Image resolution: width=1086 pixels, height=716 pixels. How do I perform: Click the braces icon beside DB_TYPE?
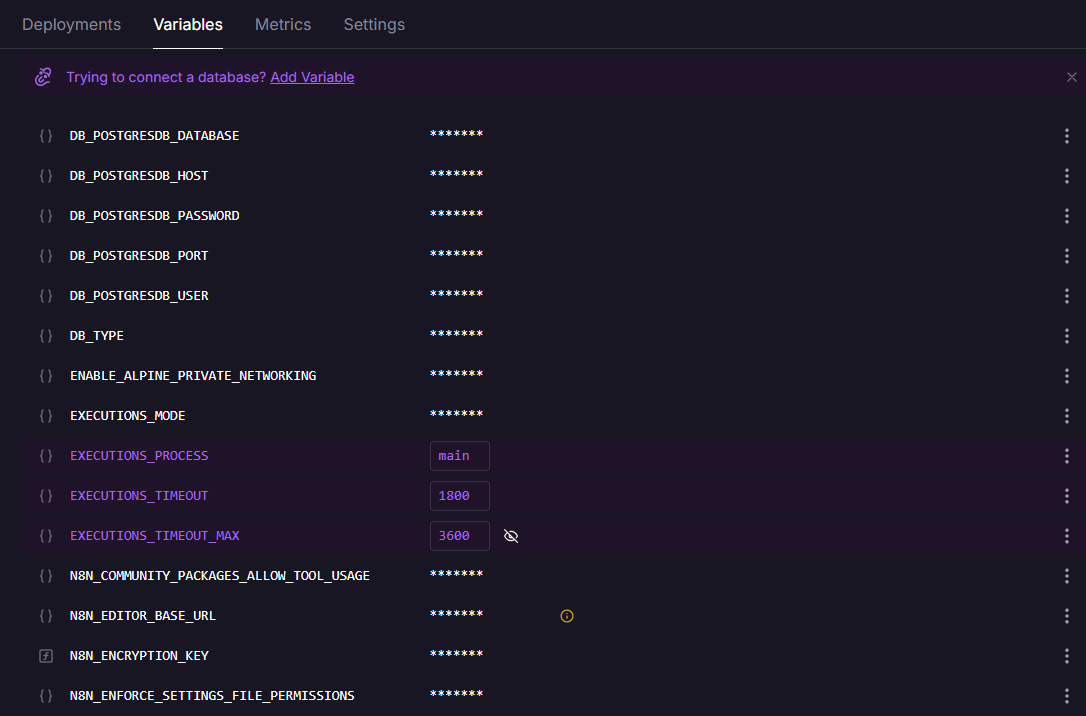[46, 336]
